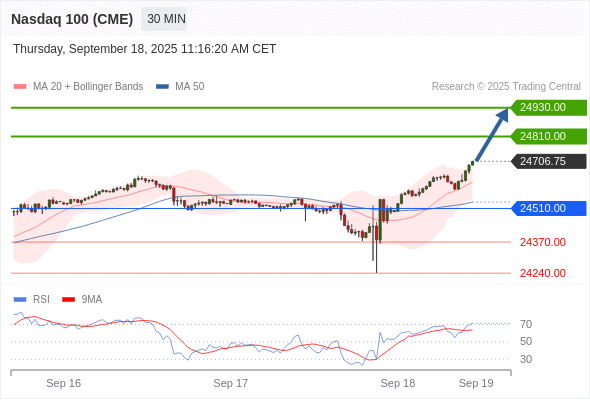Click the blue RSI legend swatch
The image size is (590, 400).
pos(20,300)
